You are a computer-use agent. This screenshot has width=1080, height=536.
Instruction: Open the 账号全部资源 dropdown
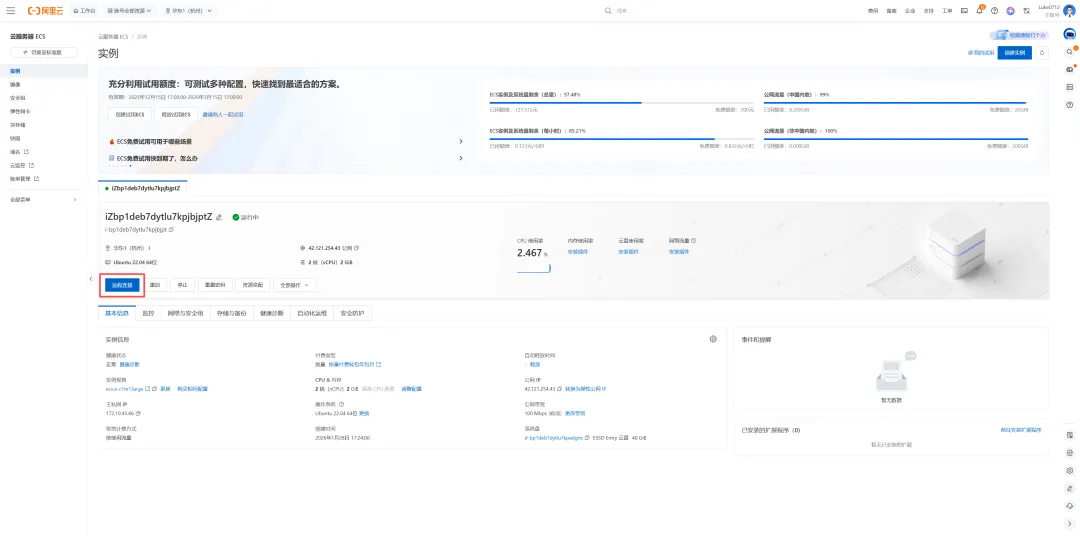130,11
